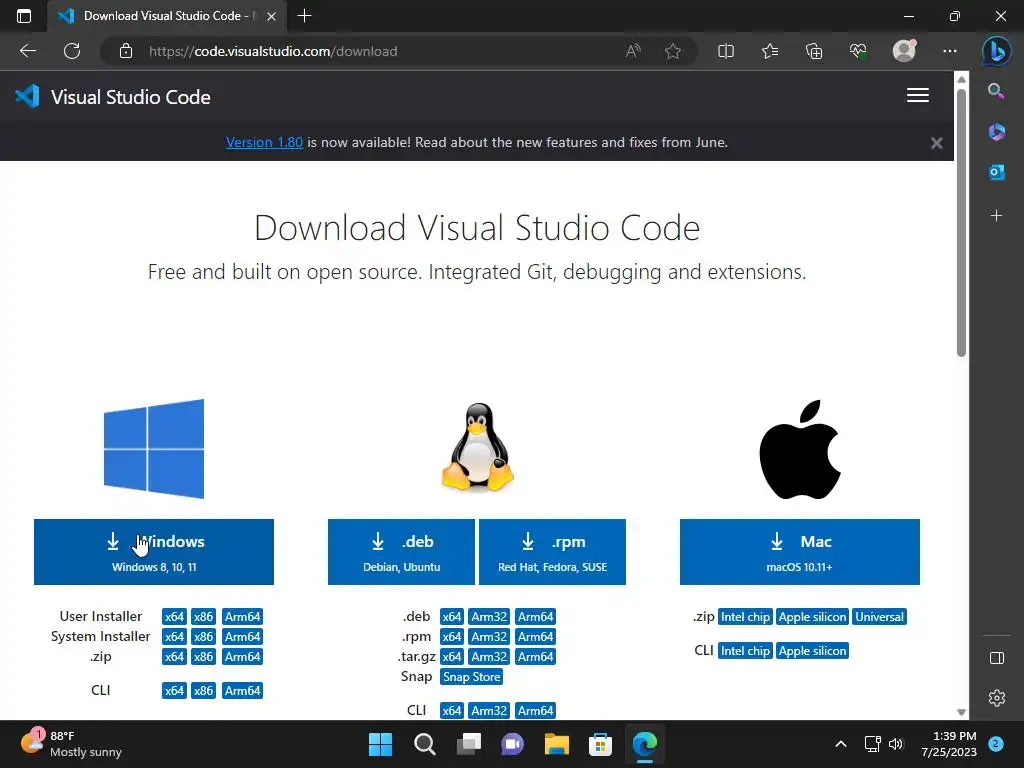The image size is (1024, 768).
Task: Select Windows User Installer x64
Action: tap(174, 616)
